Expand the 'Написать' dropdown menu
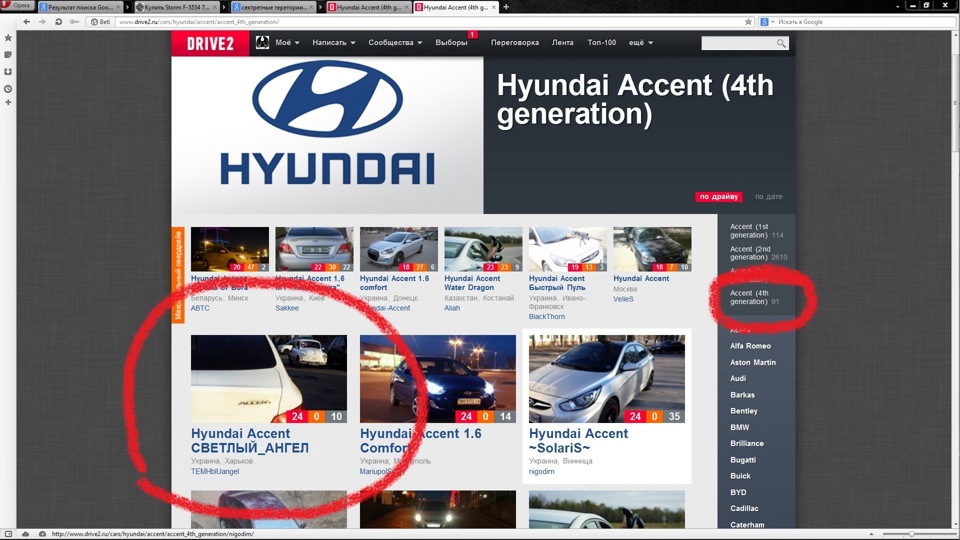The width and height of the screenshot is (960, 540). click(334, 43)
